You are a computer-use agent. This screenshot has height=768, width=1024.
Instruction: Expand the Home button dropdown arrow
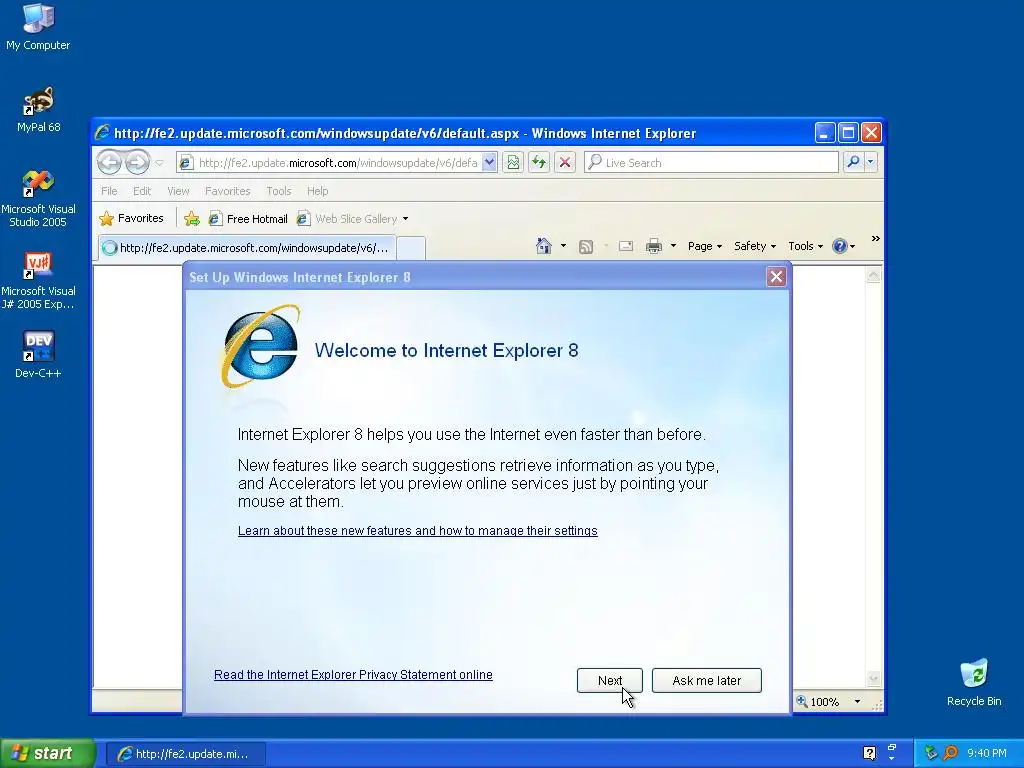(x=563, y=246)
